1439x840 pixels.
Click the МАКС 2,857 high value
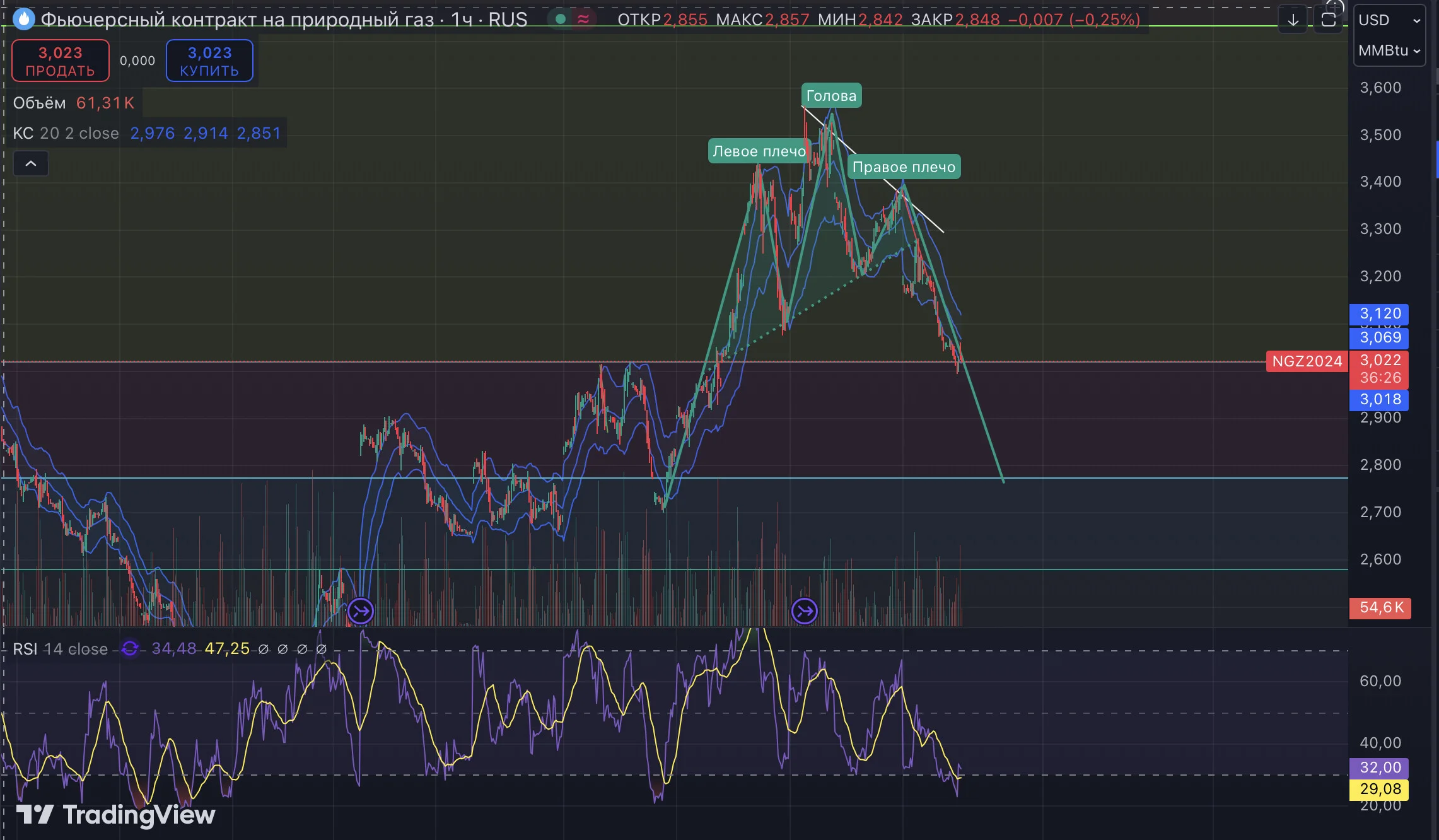coord(762,20)
